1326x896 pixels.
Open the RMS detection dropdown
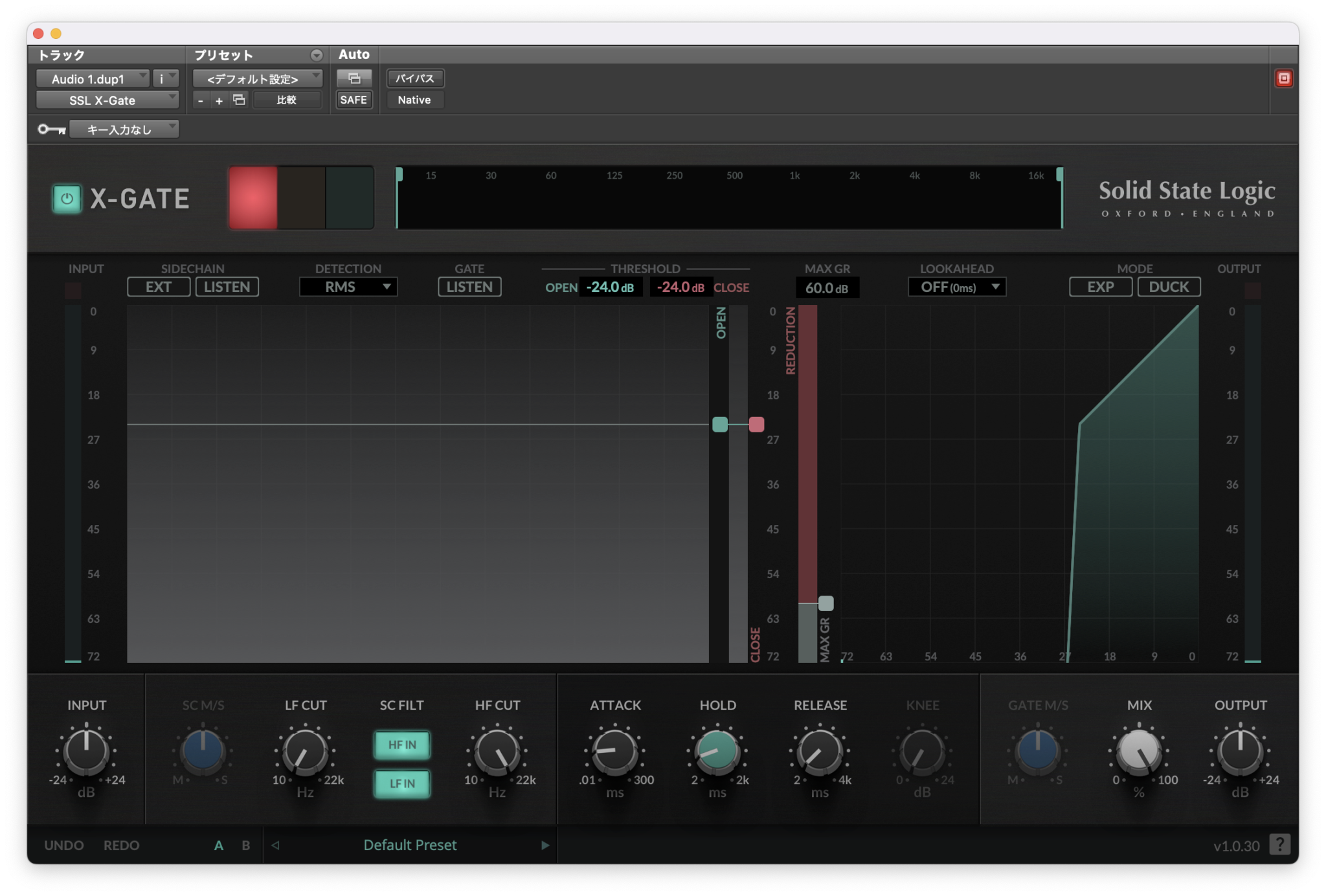point(348,287)
